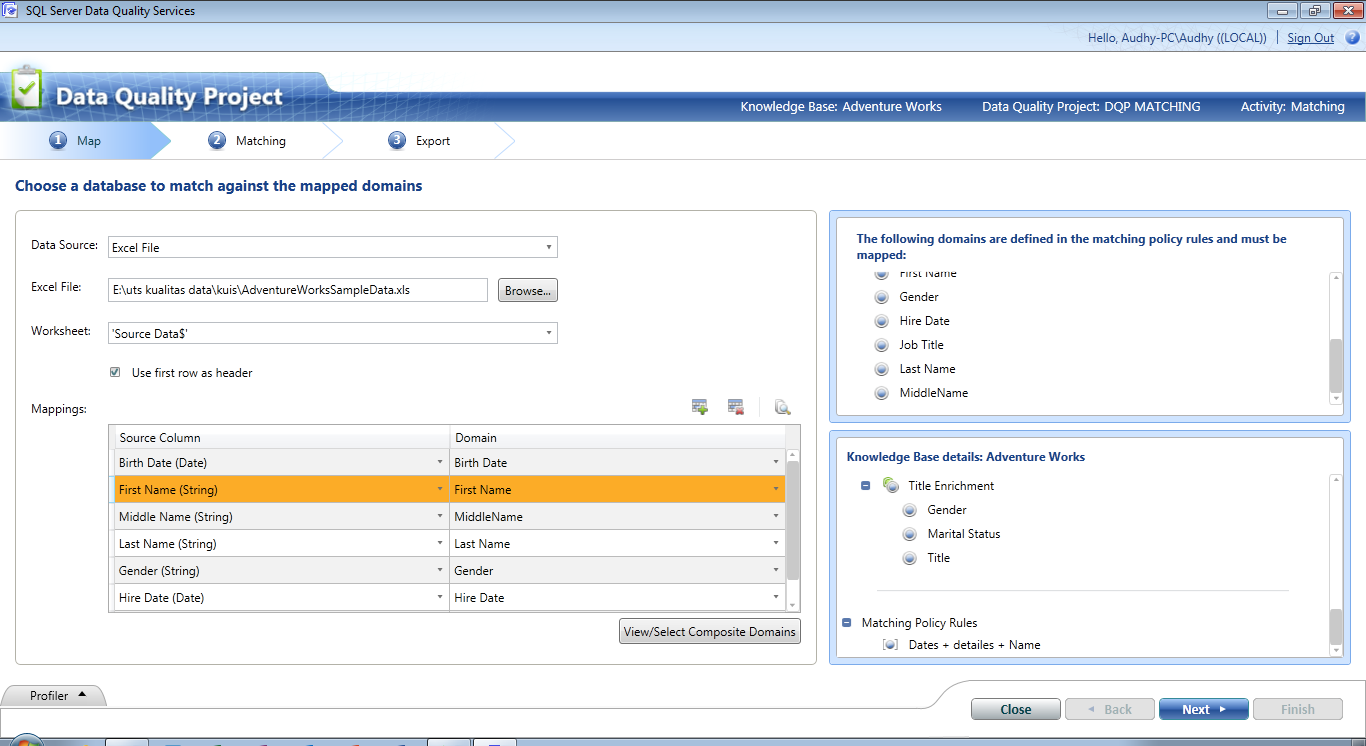Select the Gender domain icon in mapping requirements

click(x=881, y=296)
